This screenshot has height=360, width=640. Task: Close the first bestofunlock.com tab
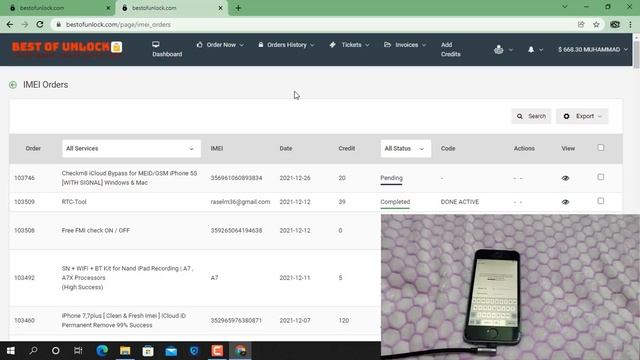pos(108,8)
